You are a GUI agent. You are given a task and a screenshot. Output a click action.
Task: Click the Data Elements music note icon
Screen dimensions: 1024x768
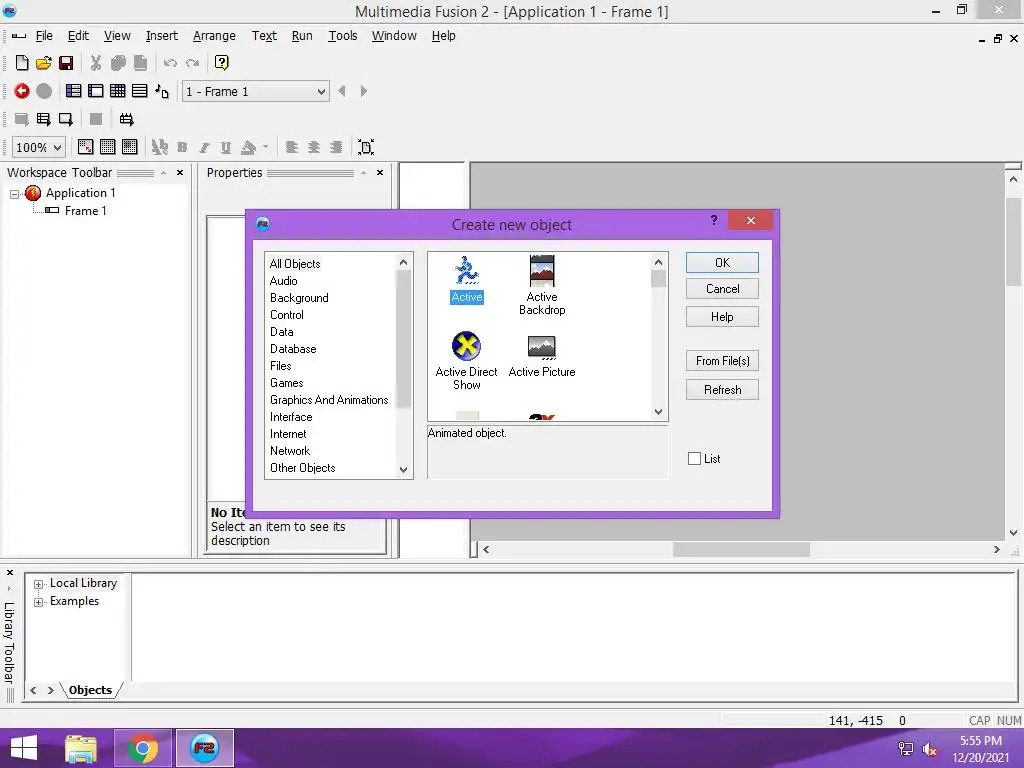[x=162, y=91]
